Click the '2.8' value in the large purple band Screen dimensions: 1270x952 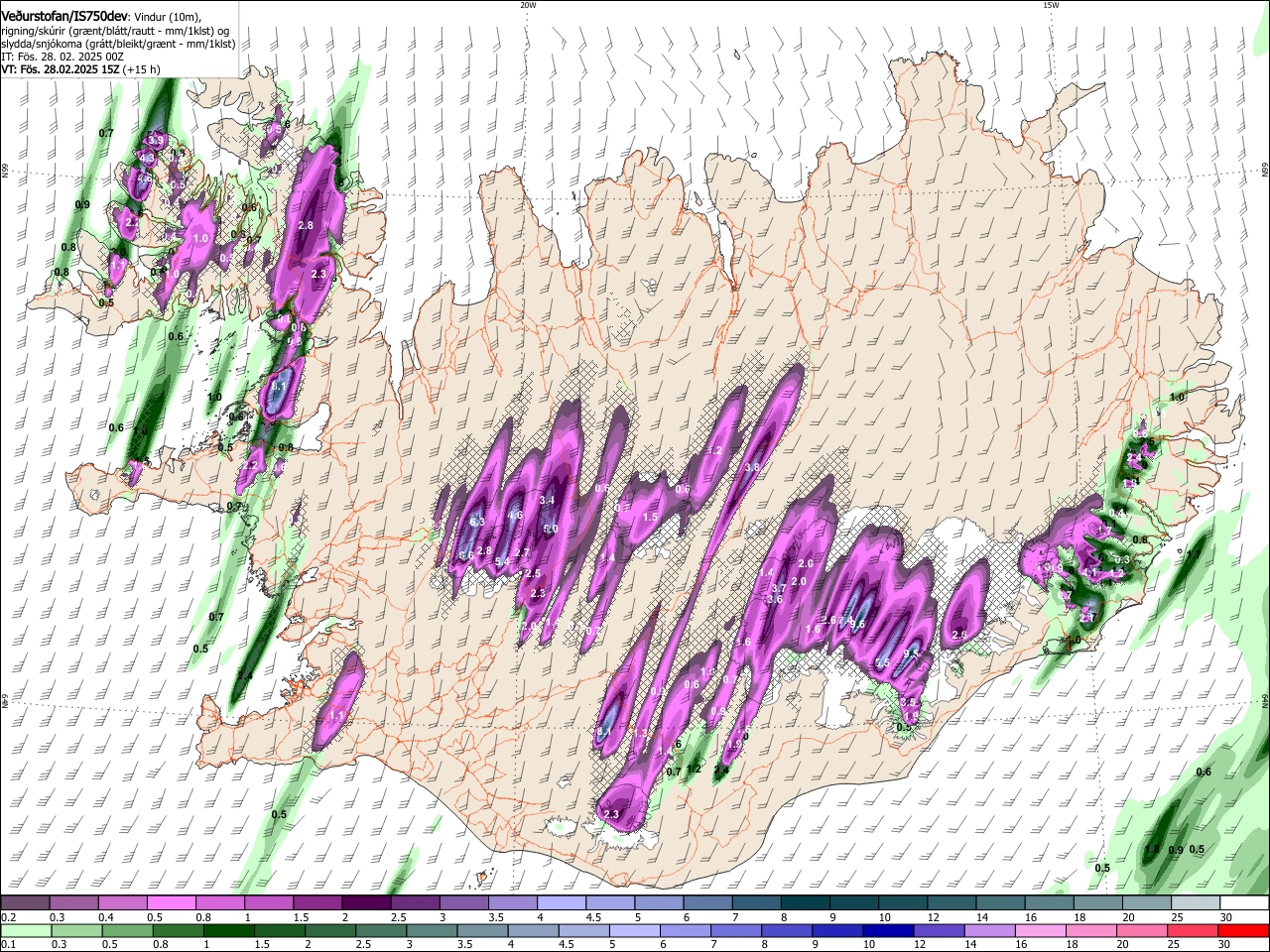(306, 226)
